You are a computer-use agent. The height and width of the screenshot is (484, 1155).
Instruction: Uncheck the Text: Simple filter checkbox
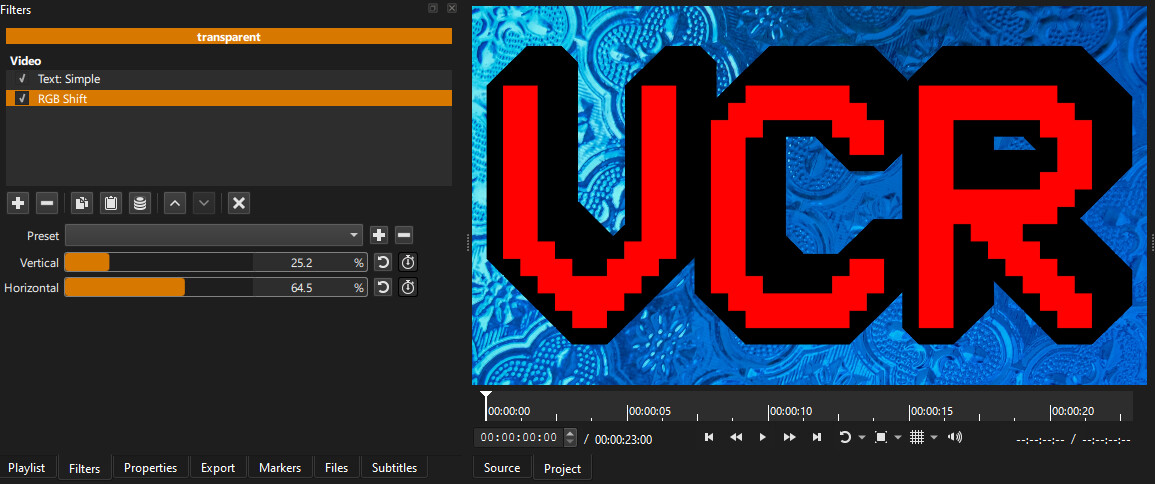(x=22, y=79)
